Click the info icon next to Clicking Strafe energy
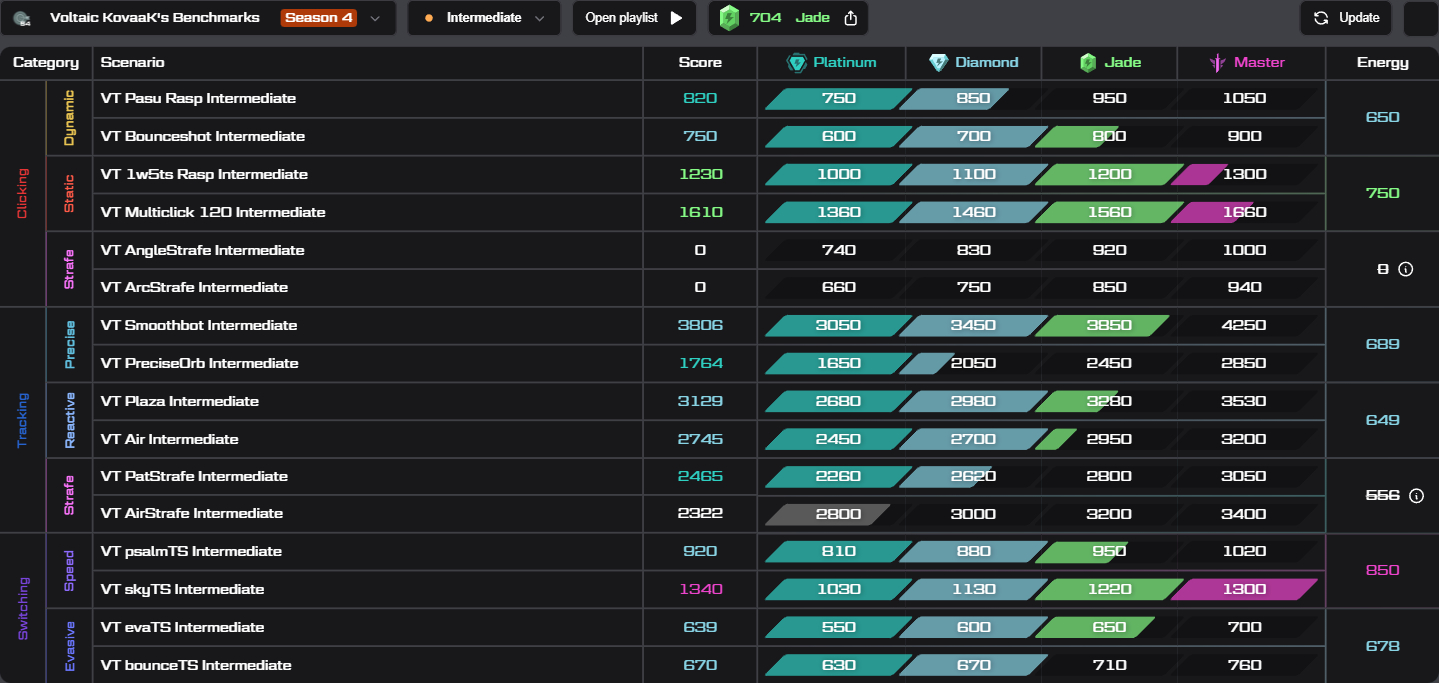Image resolution: width=1439 pixels, height=683 pixels. (x=1405, y=269)
